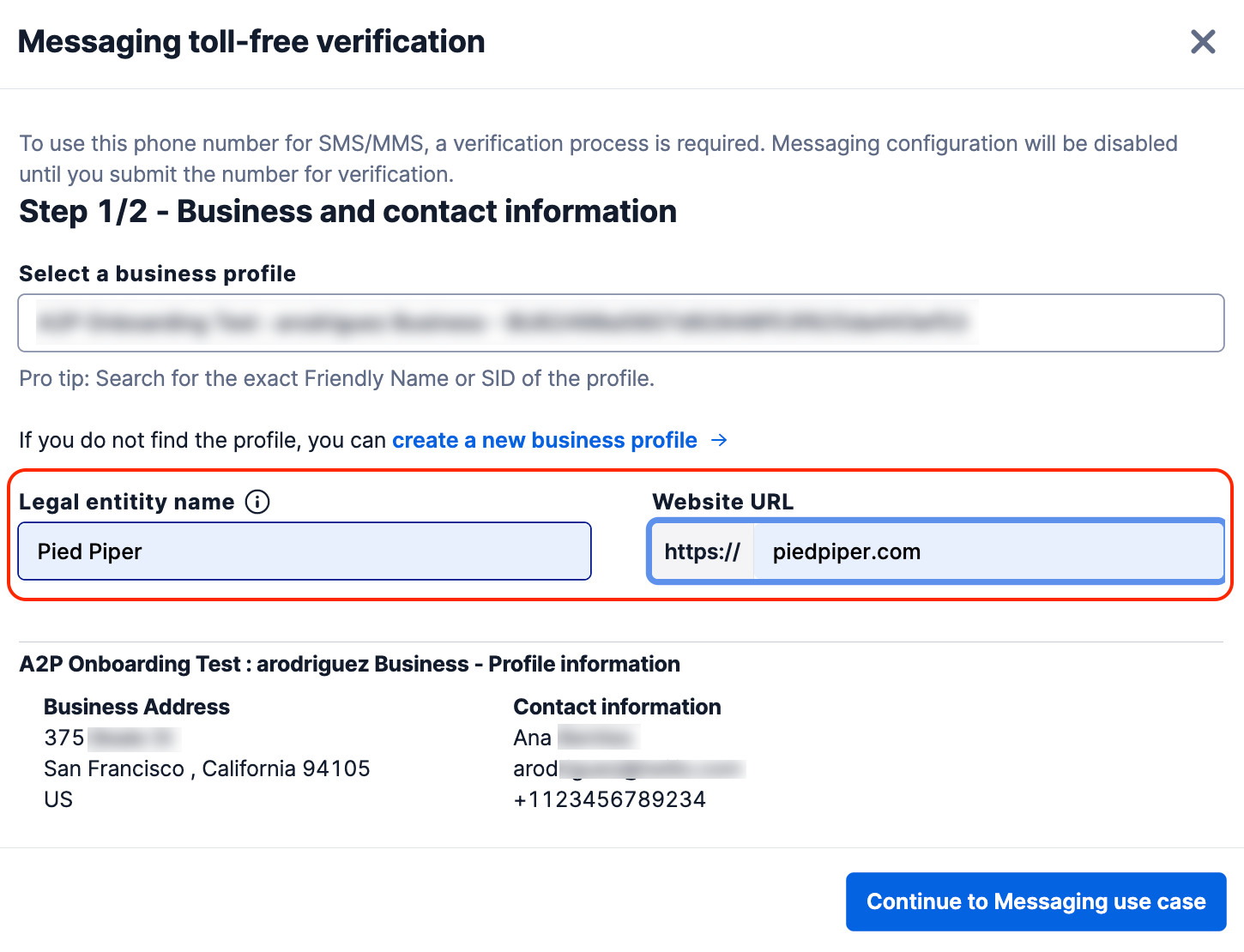Click the A2P Onboarding Test profile heading
The height and width of the screenshot is (952, 1244).
tap(348, 663)
